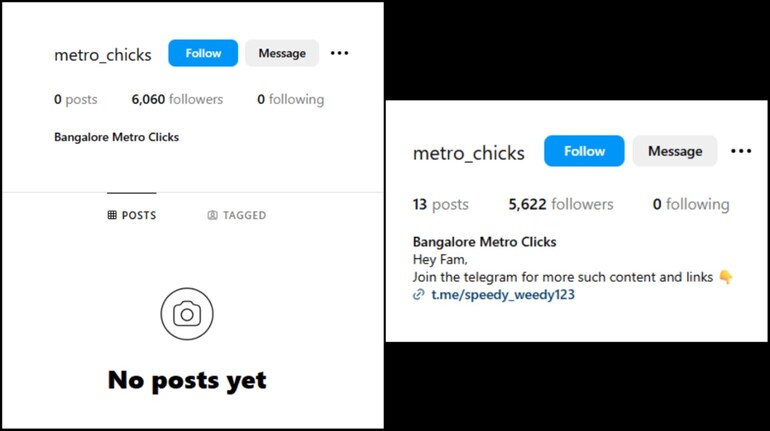Click the chain link icon beside telegram URL
The image size is (770, 431).
coord(418,295)
